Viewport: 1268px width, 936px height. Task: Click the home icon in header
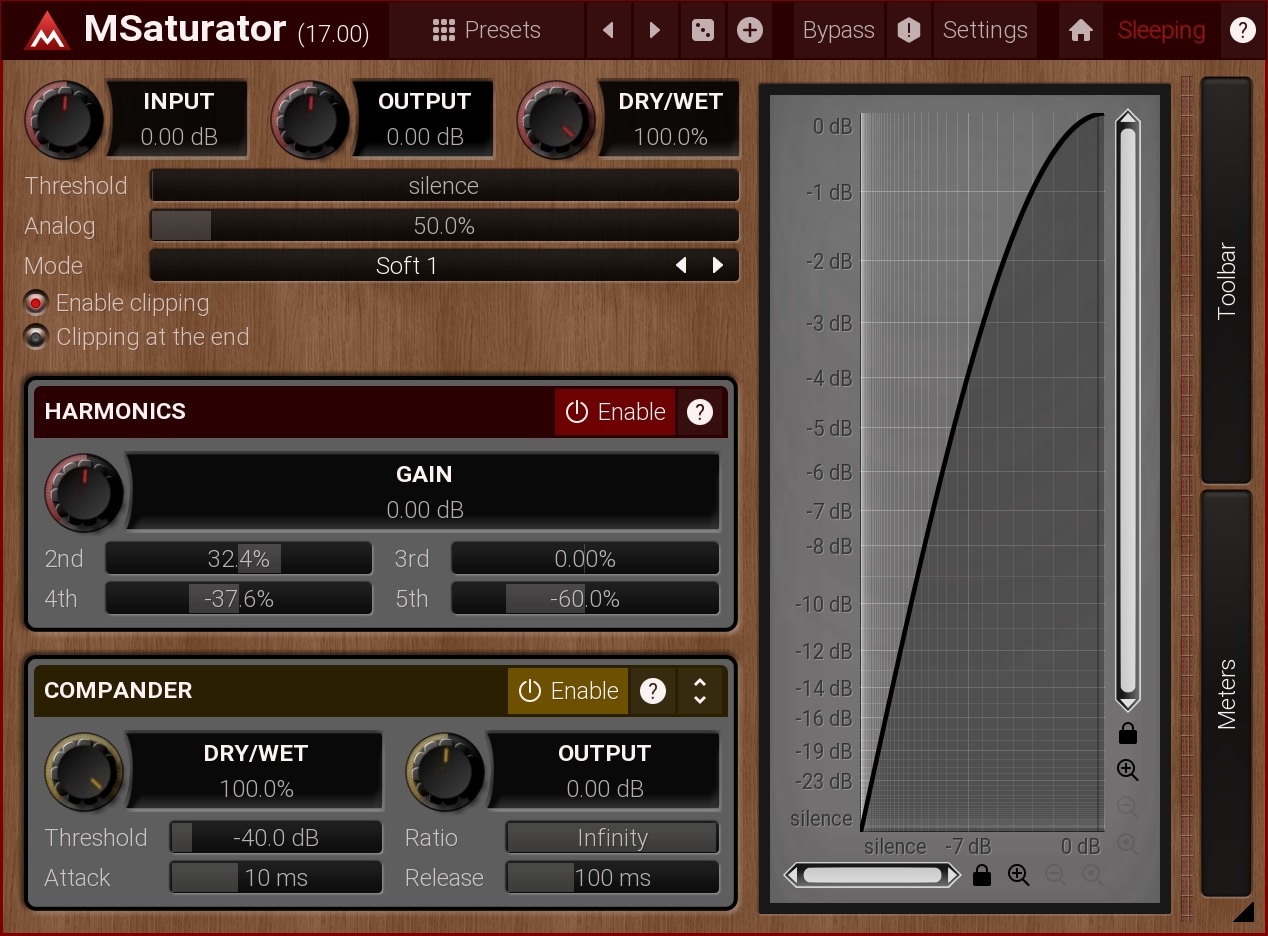[x=1080, y=31]
